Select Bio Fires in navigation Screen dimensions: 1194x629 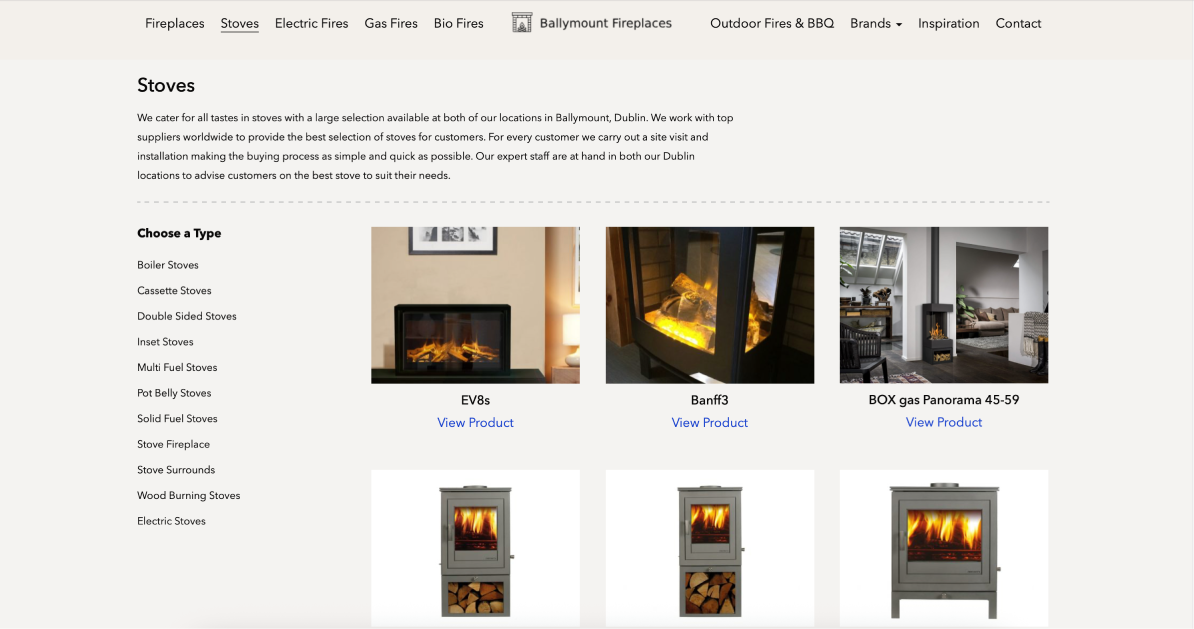pos(458,24)
